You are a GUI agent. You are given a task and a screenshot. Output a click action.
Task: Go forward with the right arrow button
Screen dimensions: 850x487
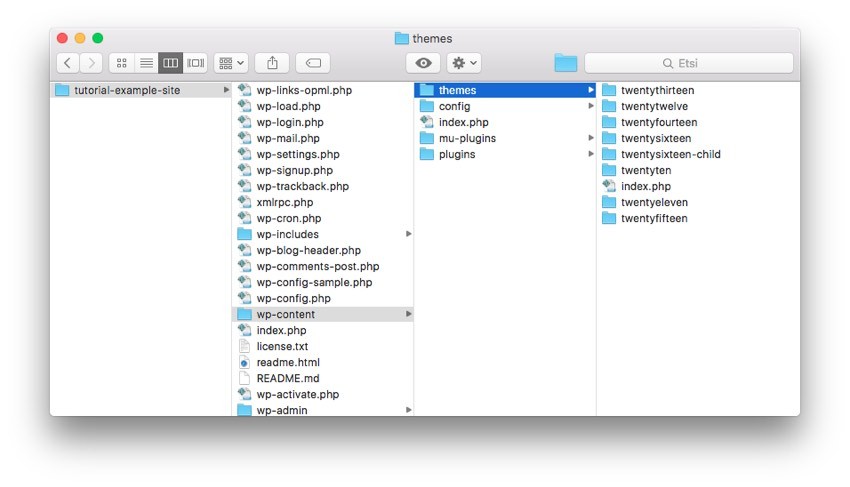click(x=91, y=63)
